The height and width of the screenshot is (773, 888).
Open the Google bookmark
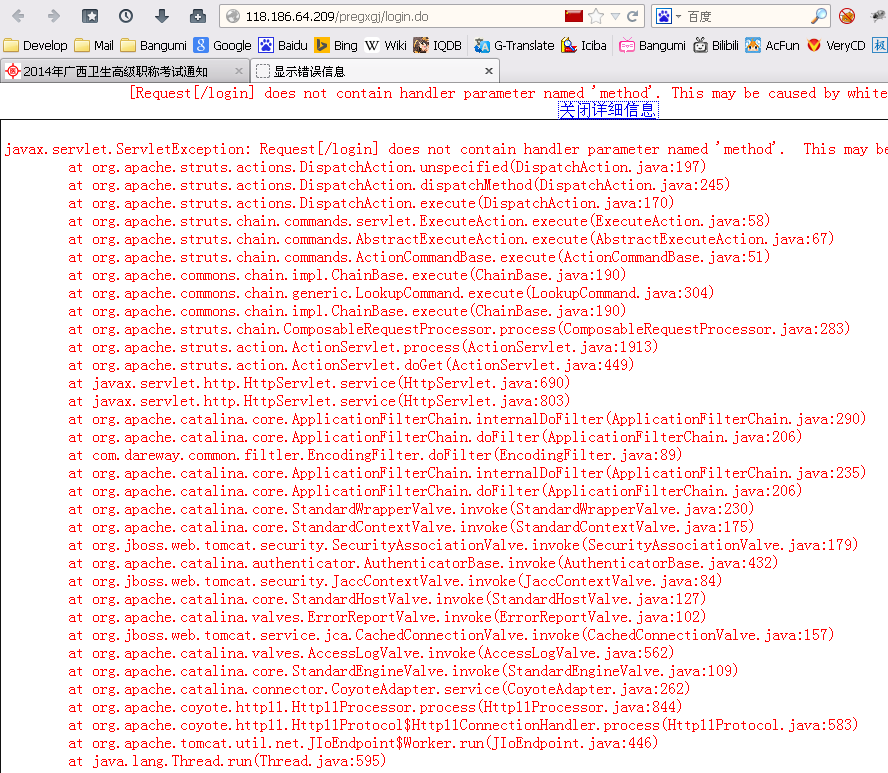pos(223,45)
